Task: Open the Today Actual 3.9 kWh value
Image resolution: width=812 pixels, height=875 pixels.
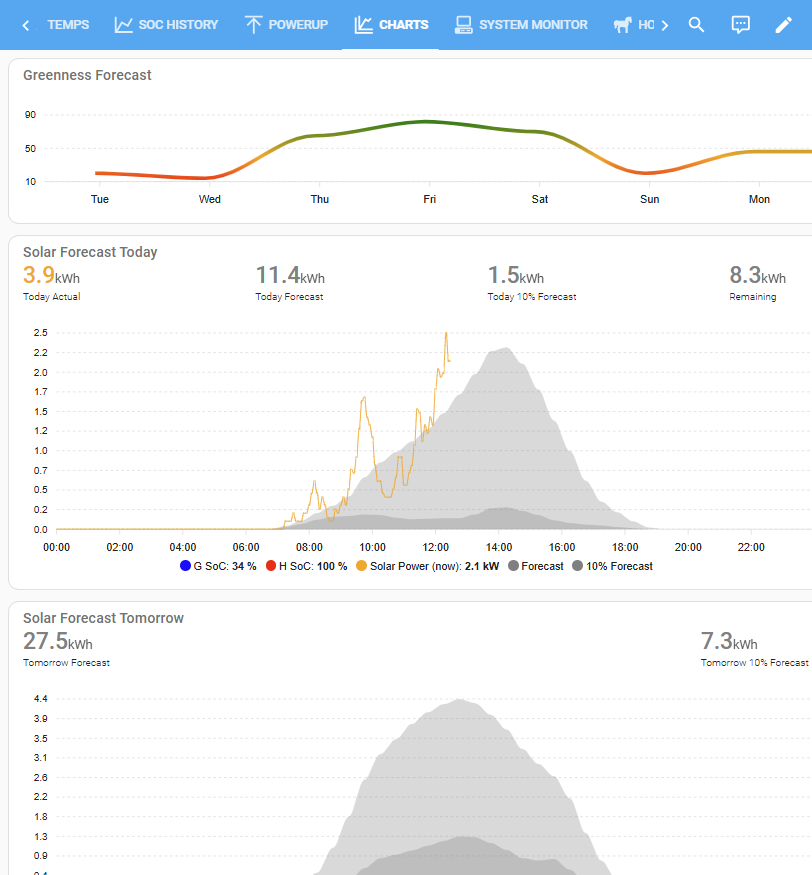Action: 51,276
